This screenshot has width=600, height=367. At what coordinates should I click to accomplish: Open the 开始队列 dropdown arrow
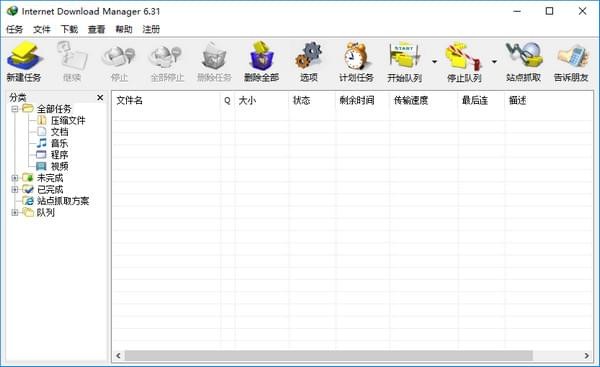434,61
